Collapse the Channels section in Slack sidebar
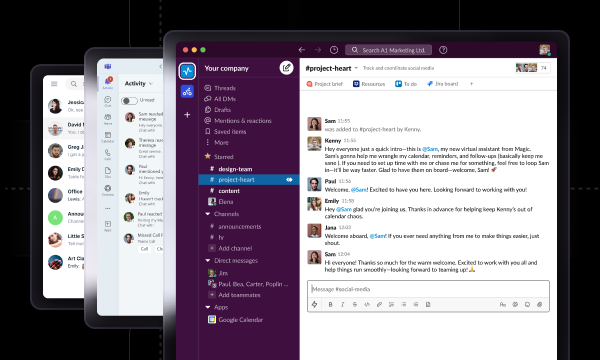This screenshot has width=600, height=360. click(x=208, y=214)
